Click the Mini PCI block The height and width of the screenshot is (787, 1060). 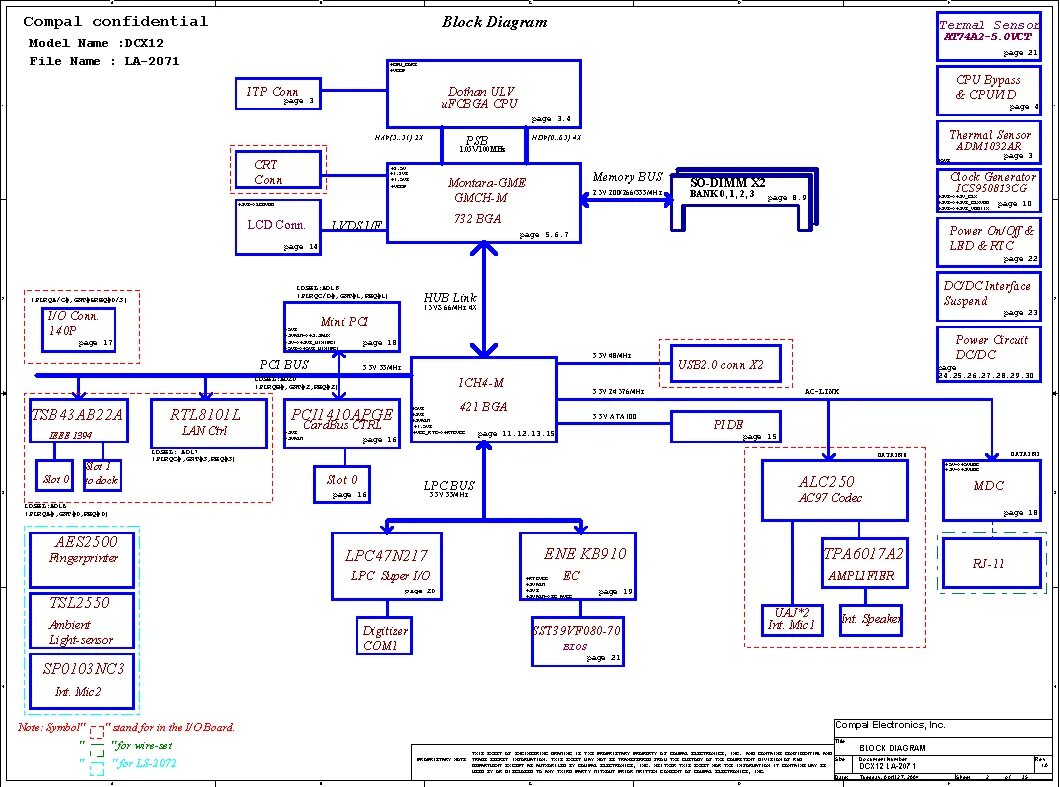(341, 327)
